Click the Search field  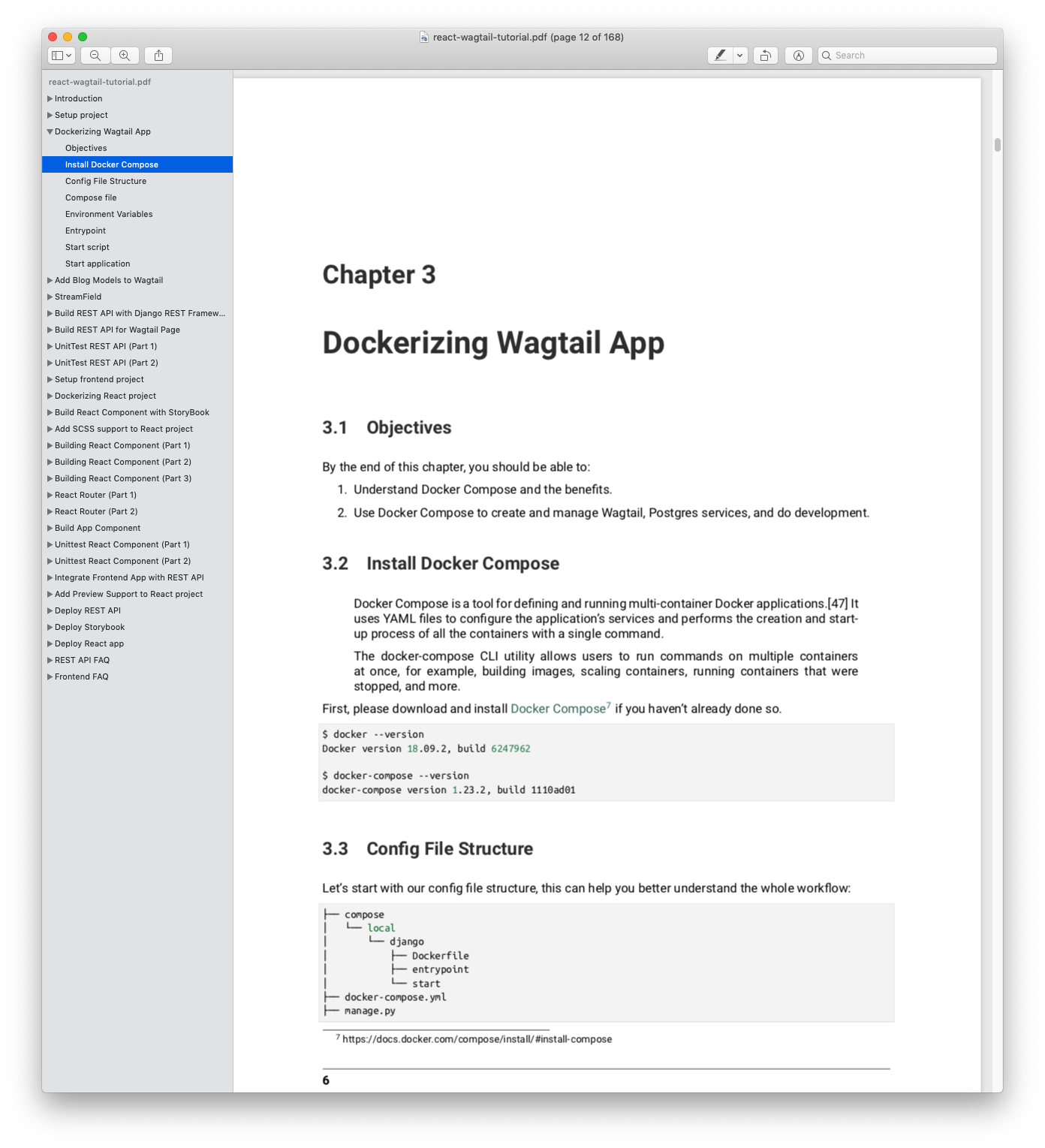click(x=907, y=56)
